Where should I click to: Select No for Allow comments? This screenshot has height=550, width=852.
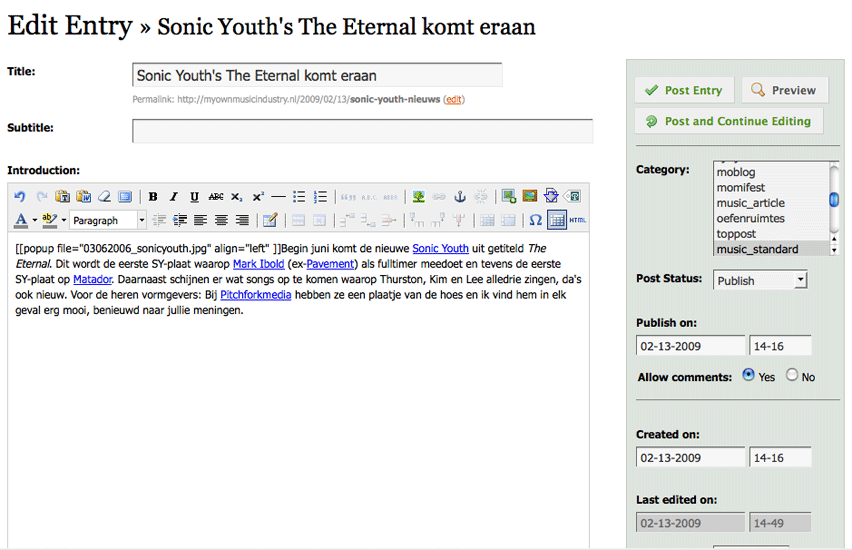click(x=792, y=375)
